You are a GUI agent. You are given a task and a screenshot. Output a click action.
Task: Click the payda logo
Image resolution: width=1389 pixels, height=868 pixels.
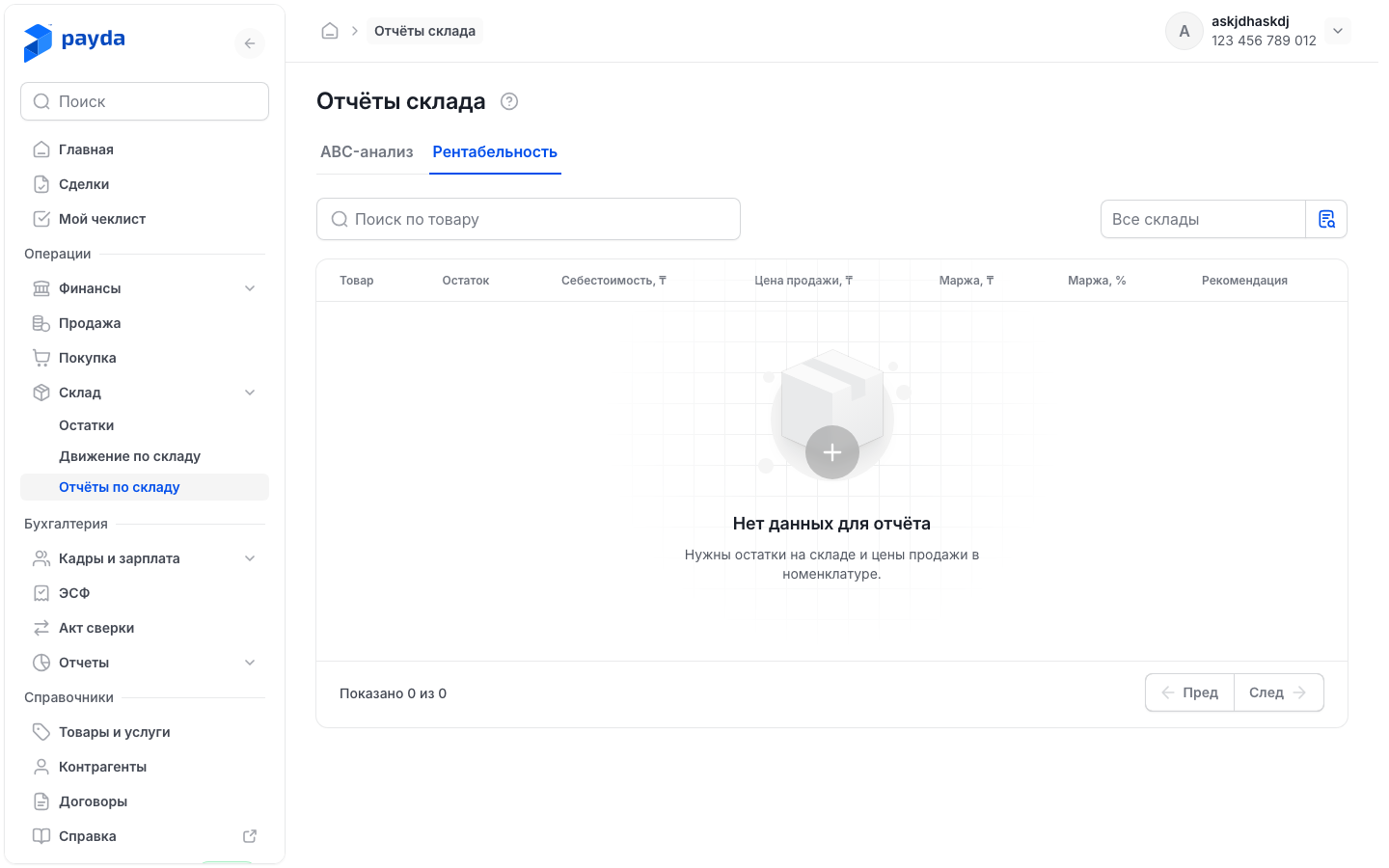pos(74,41)
